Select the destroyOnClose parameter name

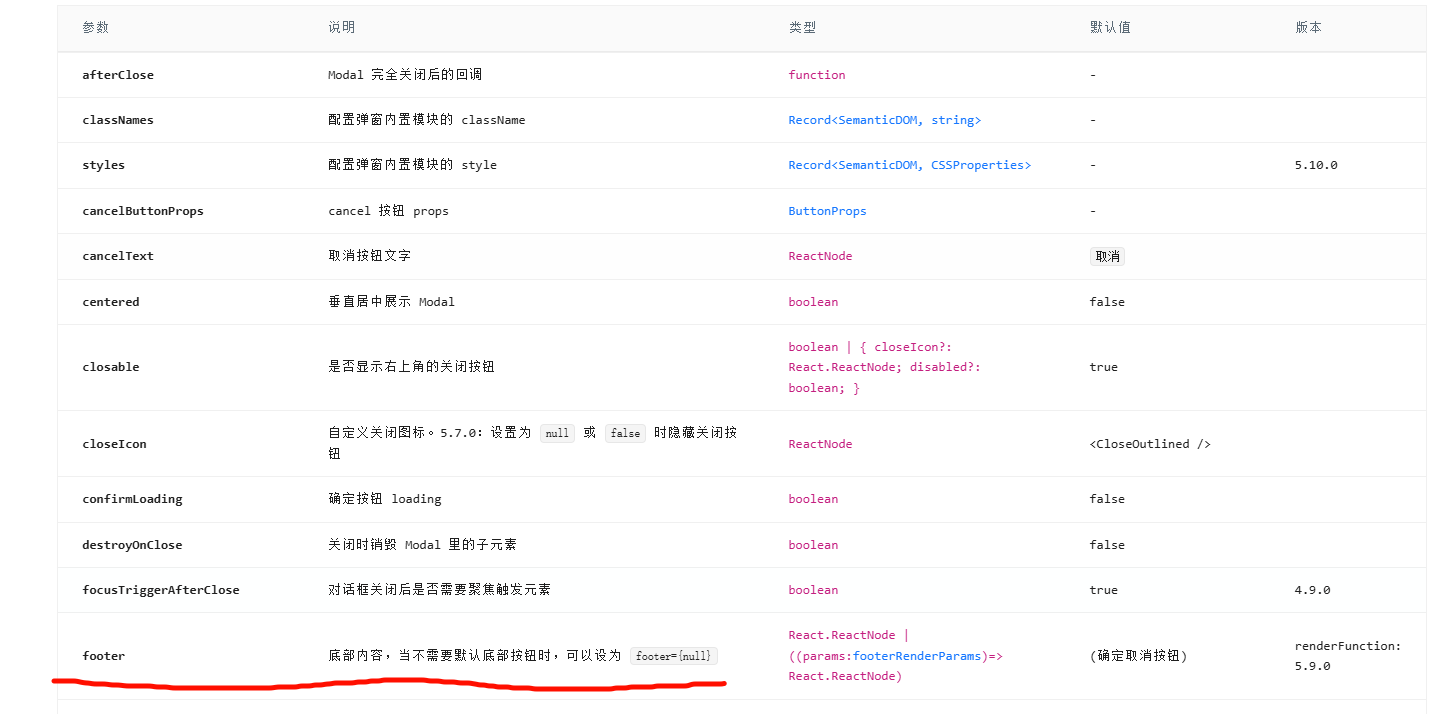132,545
